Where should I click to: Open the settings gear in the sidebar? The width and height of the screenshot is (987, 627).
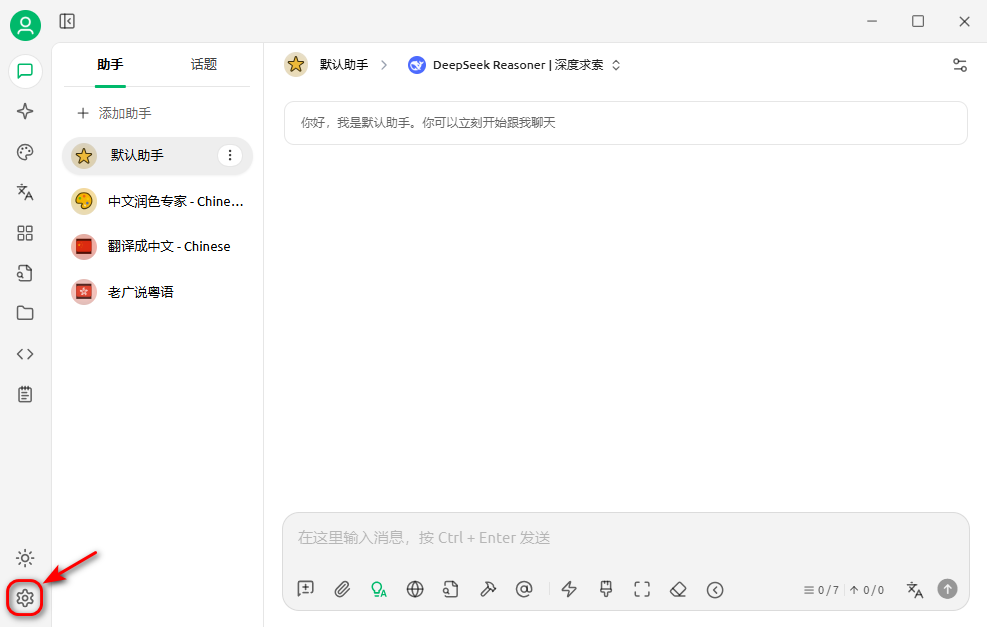[25, 597]
